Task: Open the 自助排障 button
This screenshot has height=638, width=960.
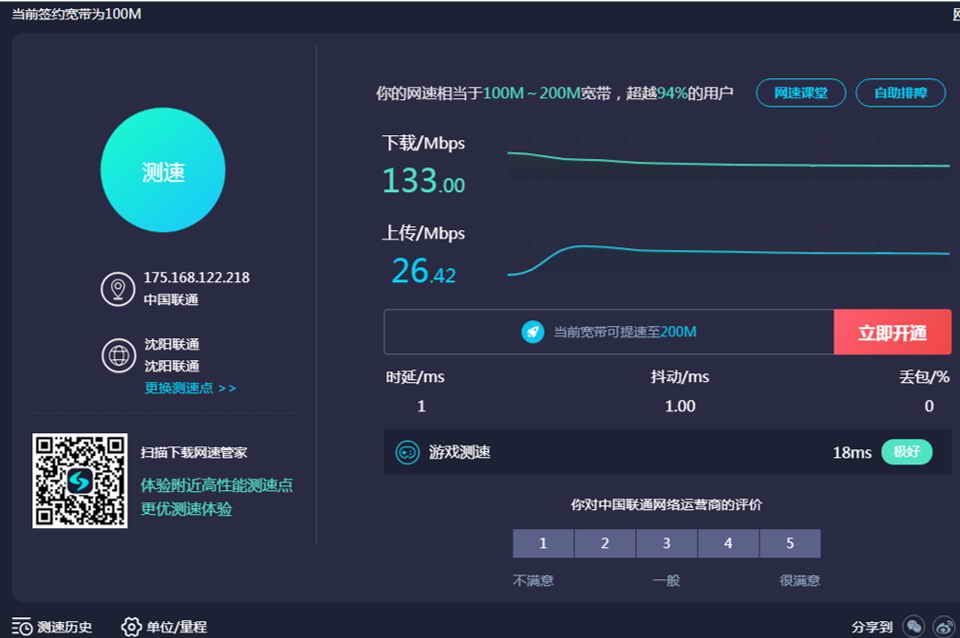Action: click(x=901, y=93)
